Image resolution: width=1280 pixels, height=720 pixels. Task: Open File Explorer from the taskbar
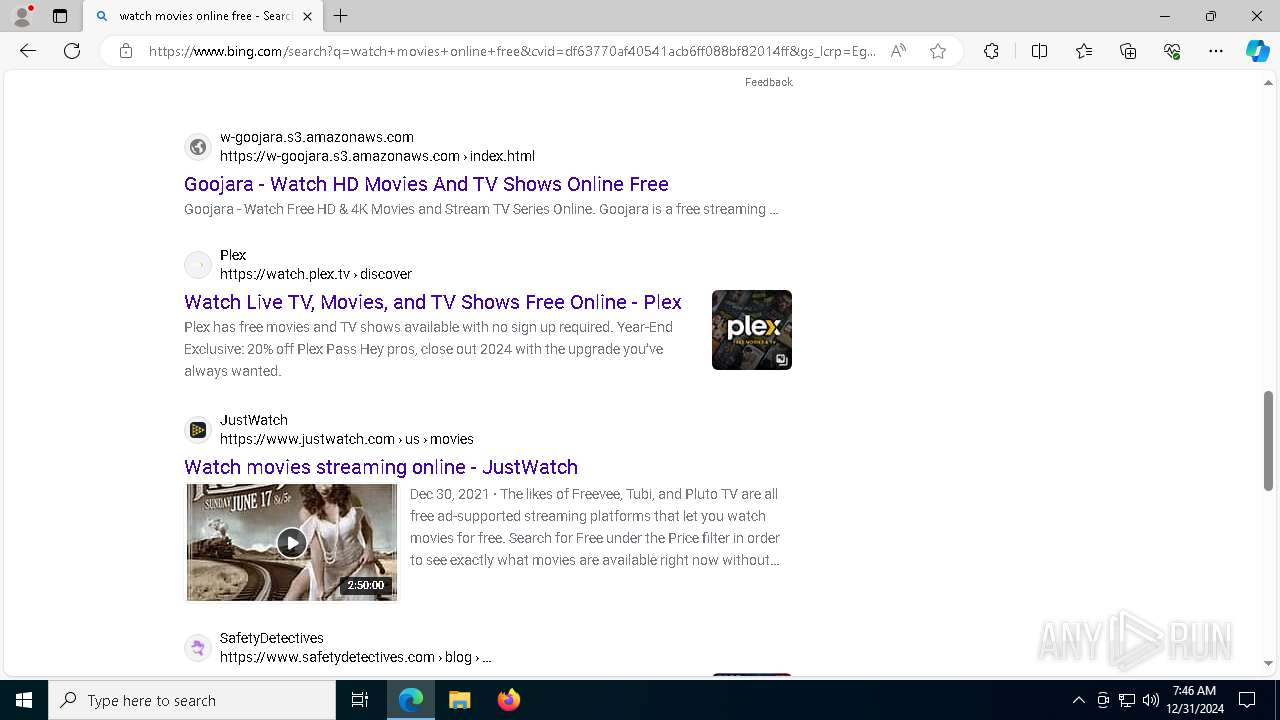tap(460, 700)
